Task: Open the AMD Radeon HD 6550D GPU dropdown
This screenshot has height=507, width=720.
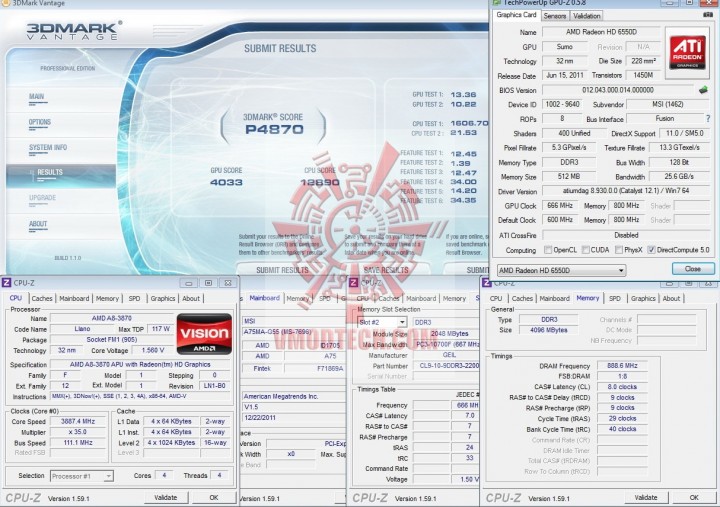Action: [x=561, y=270]
